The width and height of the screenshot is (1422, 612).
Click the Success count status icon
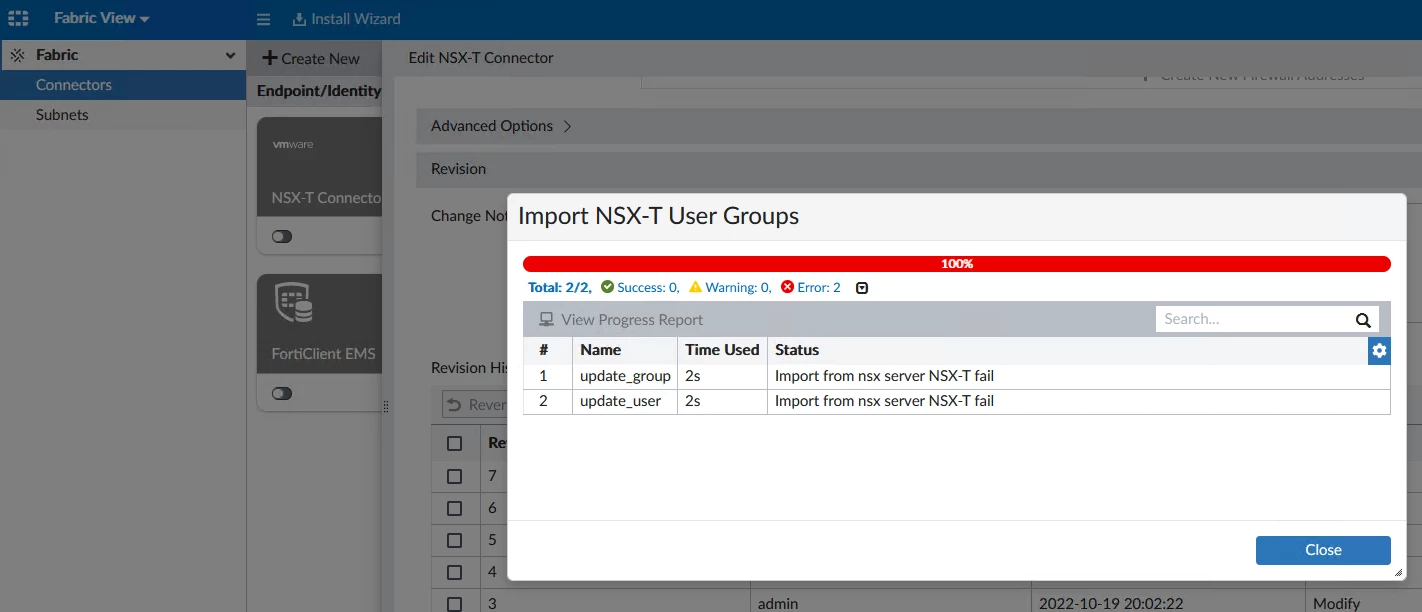pos(607,287)
